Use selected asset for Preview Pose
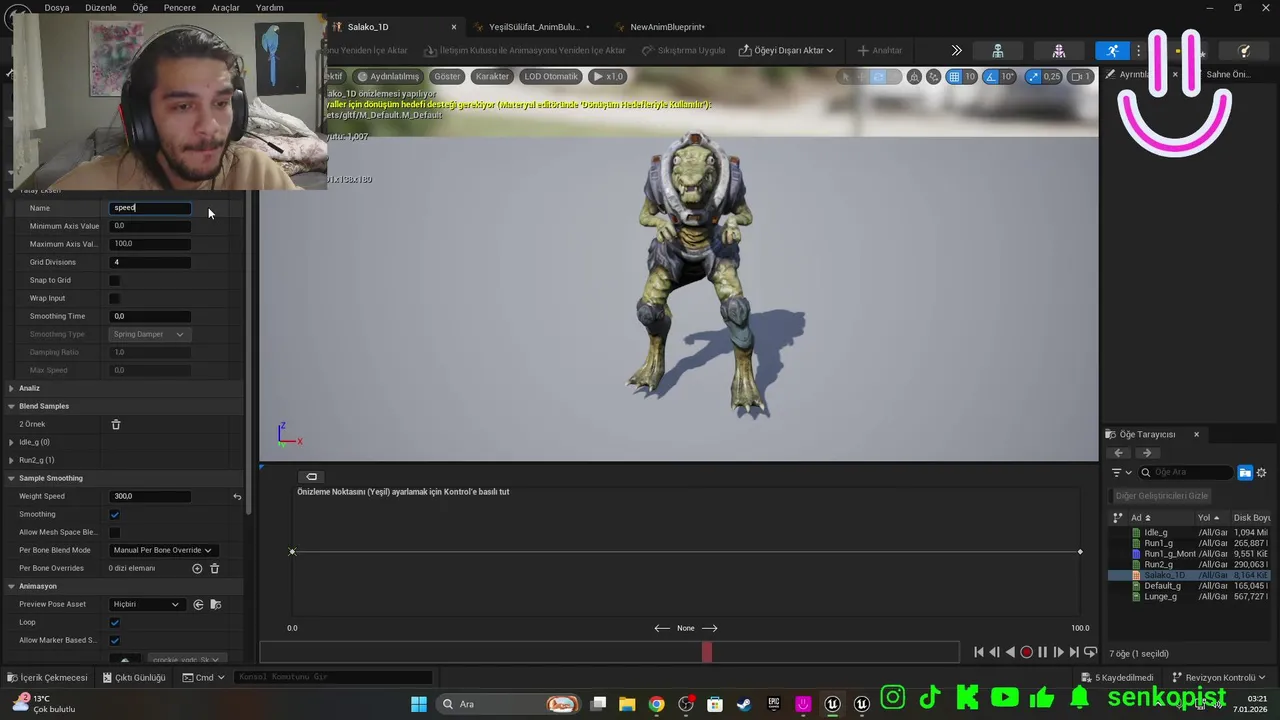 (198, 604)
